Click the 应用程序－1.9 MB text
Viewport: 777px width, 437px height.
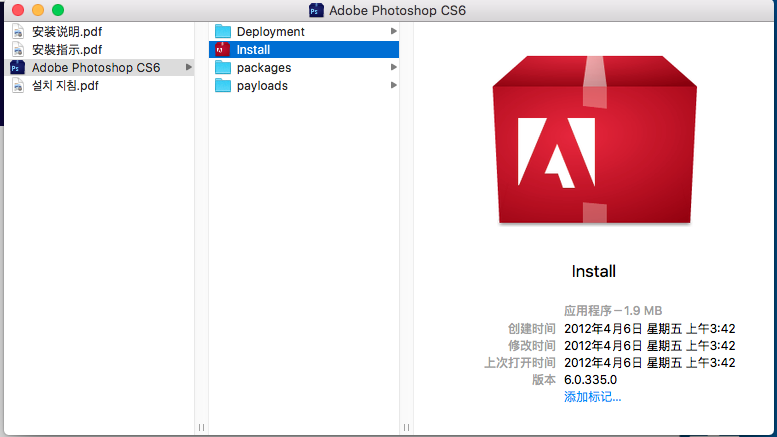click(x=613, y=311)
